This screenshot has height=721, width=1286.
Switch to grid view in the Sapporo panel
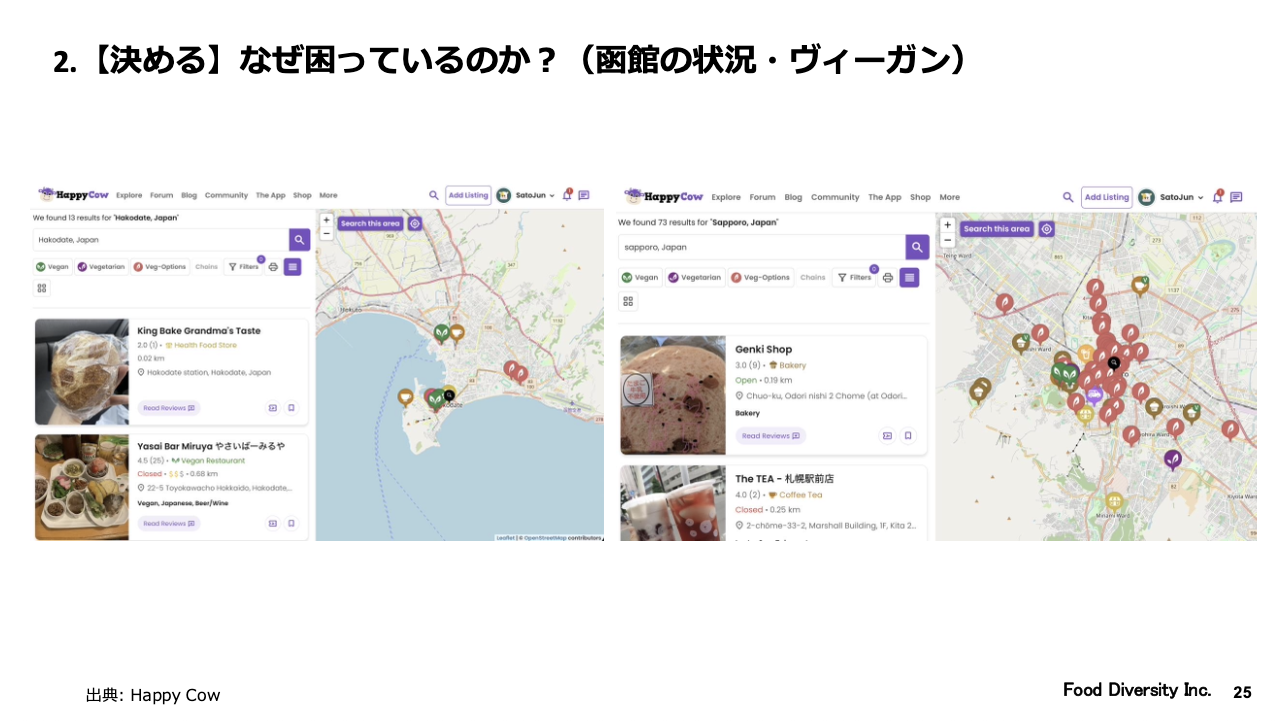(x=628, y=300)
